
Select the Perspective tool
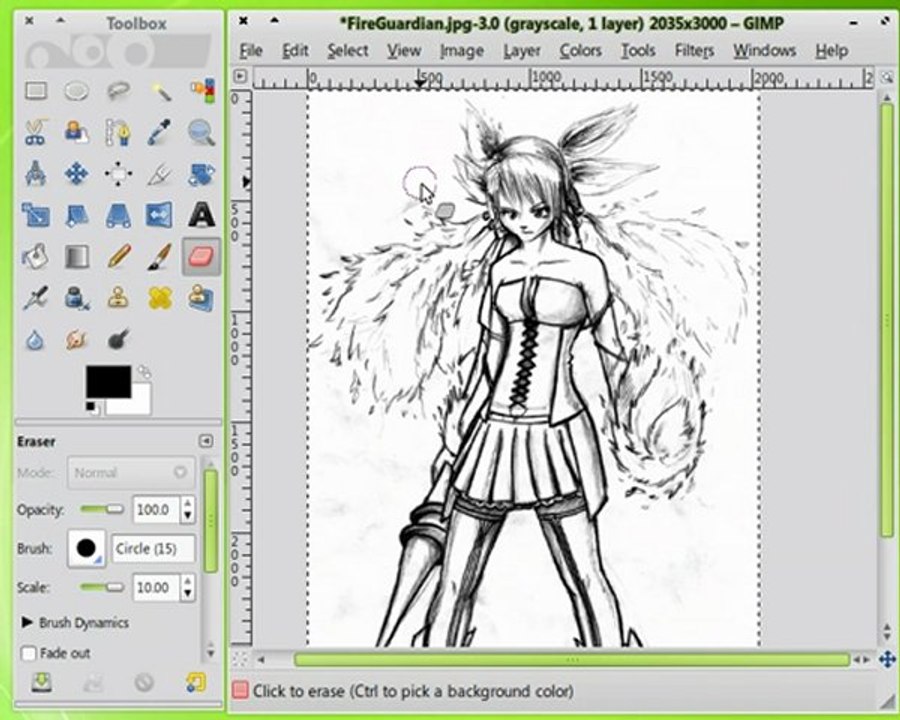click(118, 215)
